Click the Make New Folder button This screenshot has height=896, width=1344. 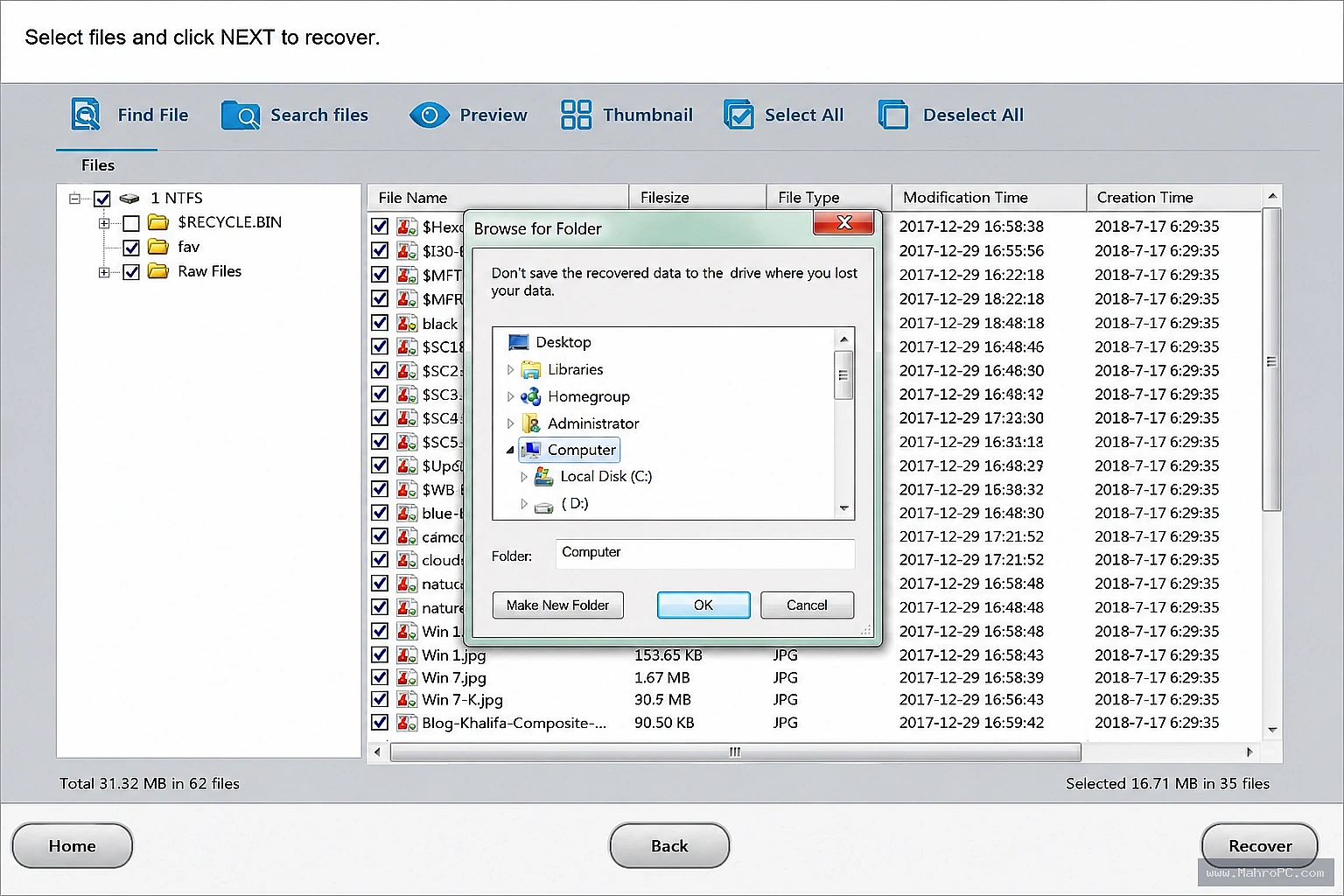pos(558,605)
